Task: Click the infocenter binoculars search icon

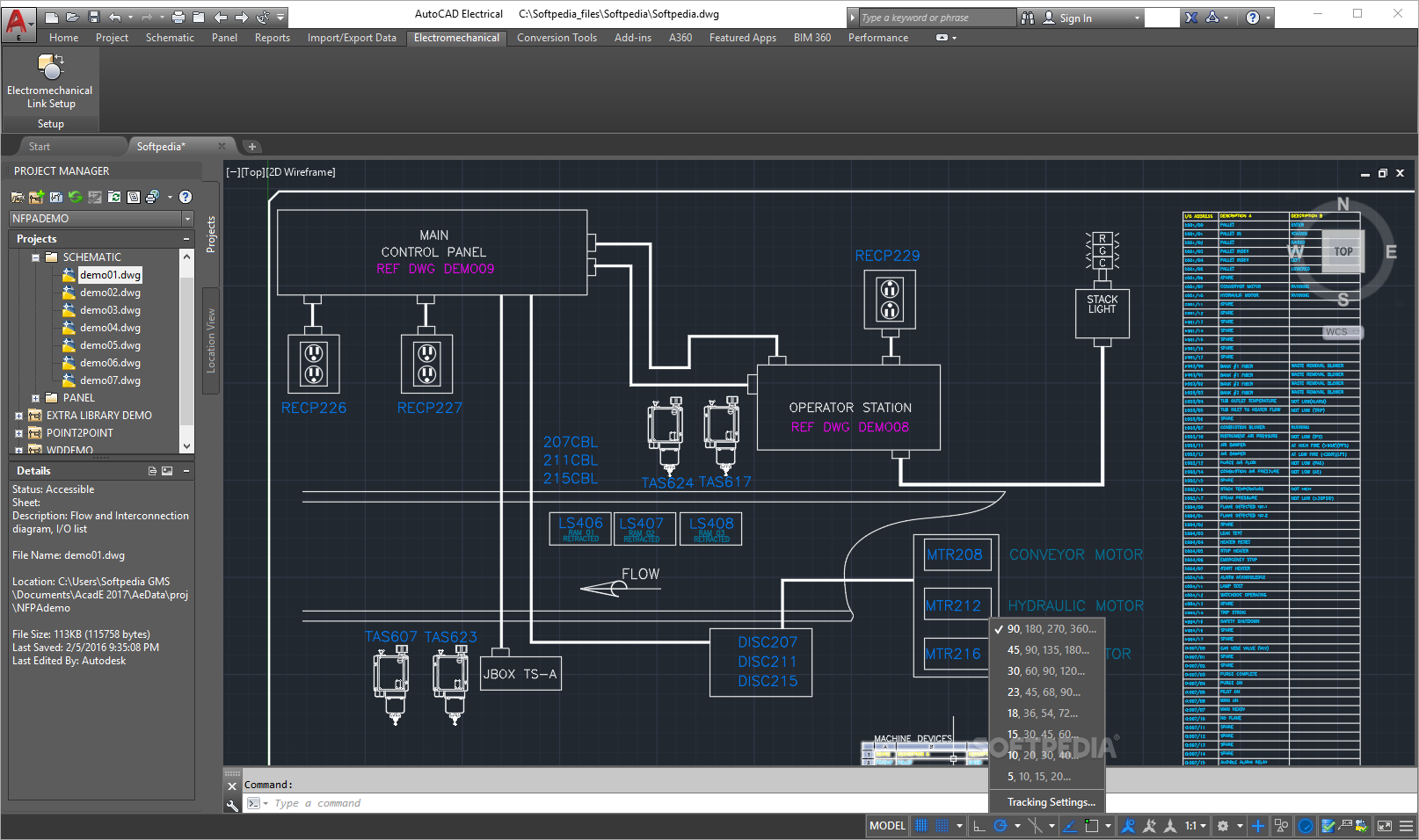Action: point(1028,18)
